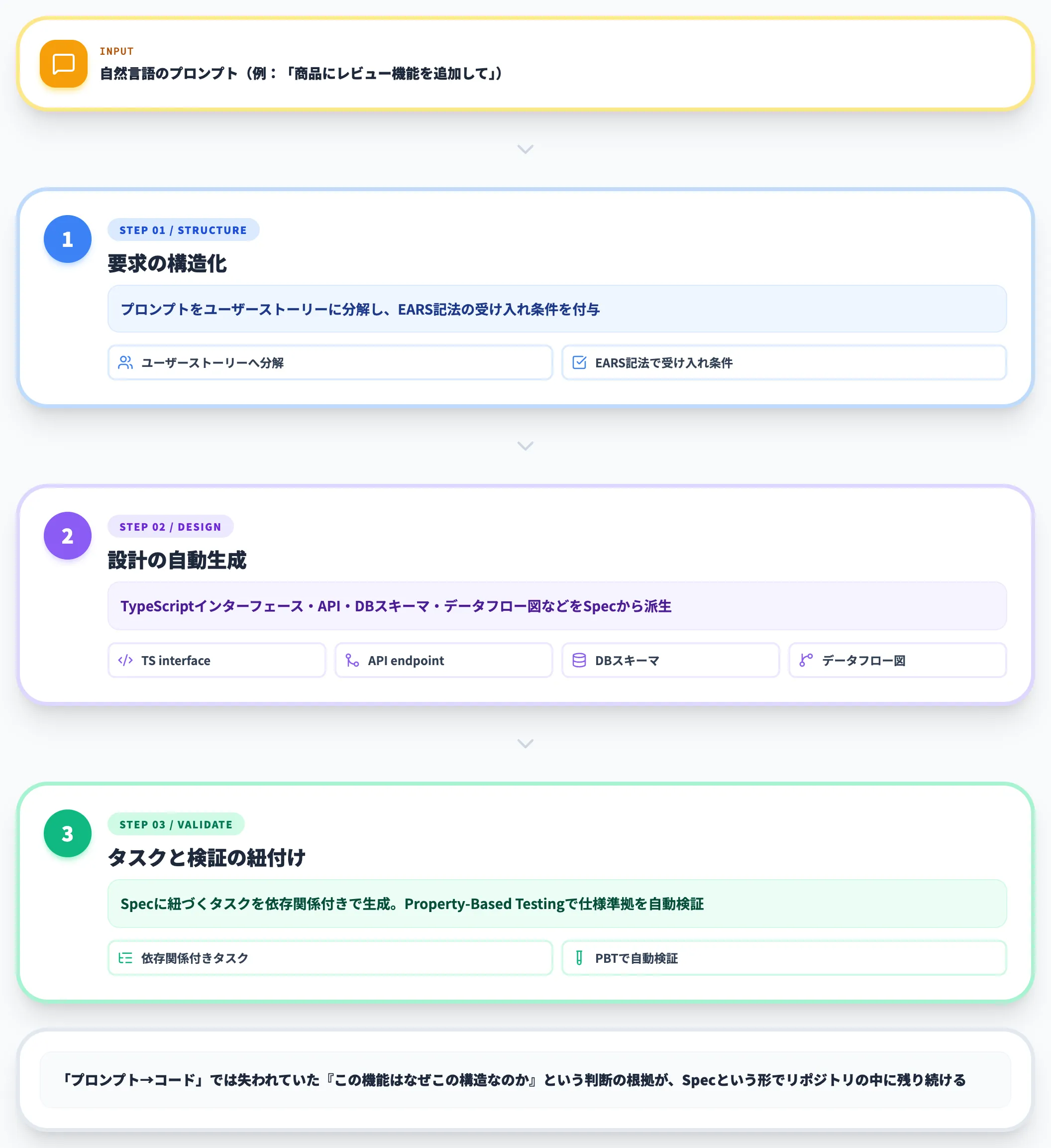This screenshot has height=1148, width=1051.
Task: Click the API endpoint chip
Action: pos(443,661)
